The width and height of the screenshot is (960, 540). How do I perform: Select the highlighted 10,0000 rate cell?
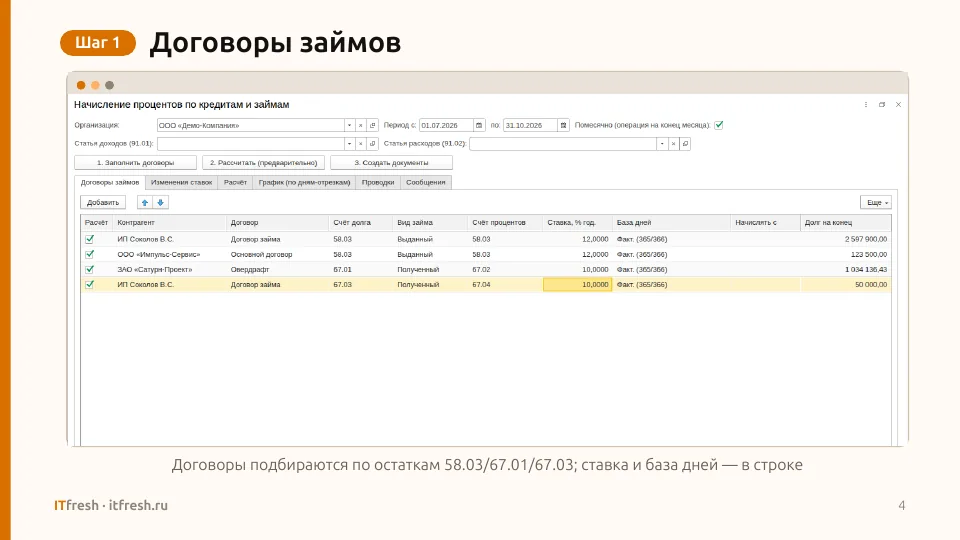pos(577,285)
